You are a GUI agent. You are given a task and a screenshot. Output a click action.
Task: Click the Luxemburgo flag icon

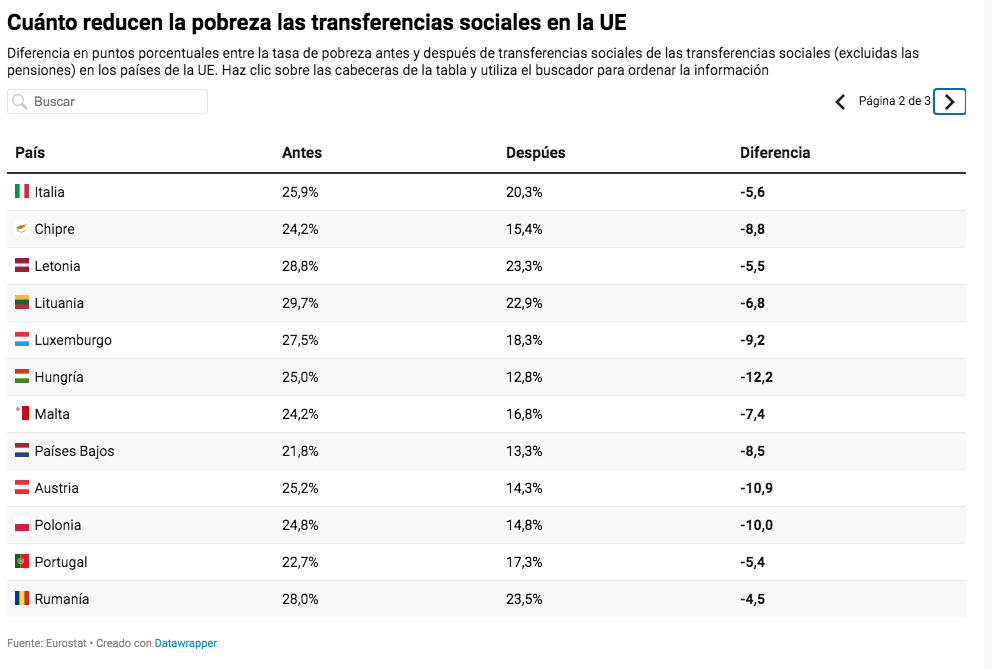click(x=22, y=340)
